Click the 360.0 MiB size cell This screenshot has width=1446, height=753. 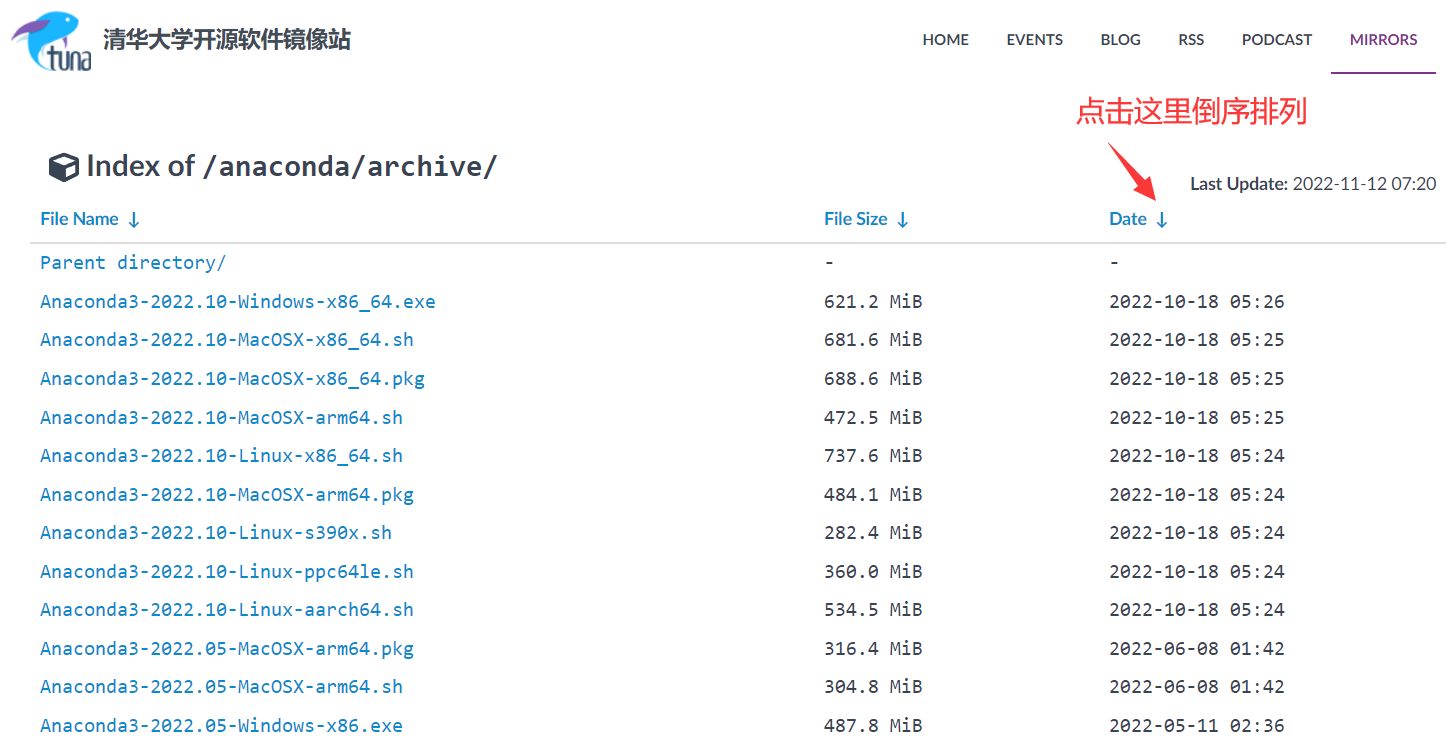[873, 572]
